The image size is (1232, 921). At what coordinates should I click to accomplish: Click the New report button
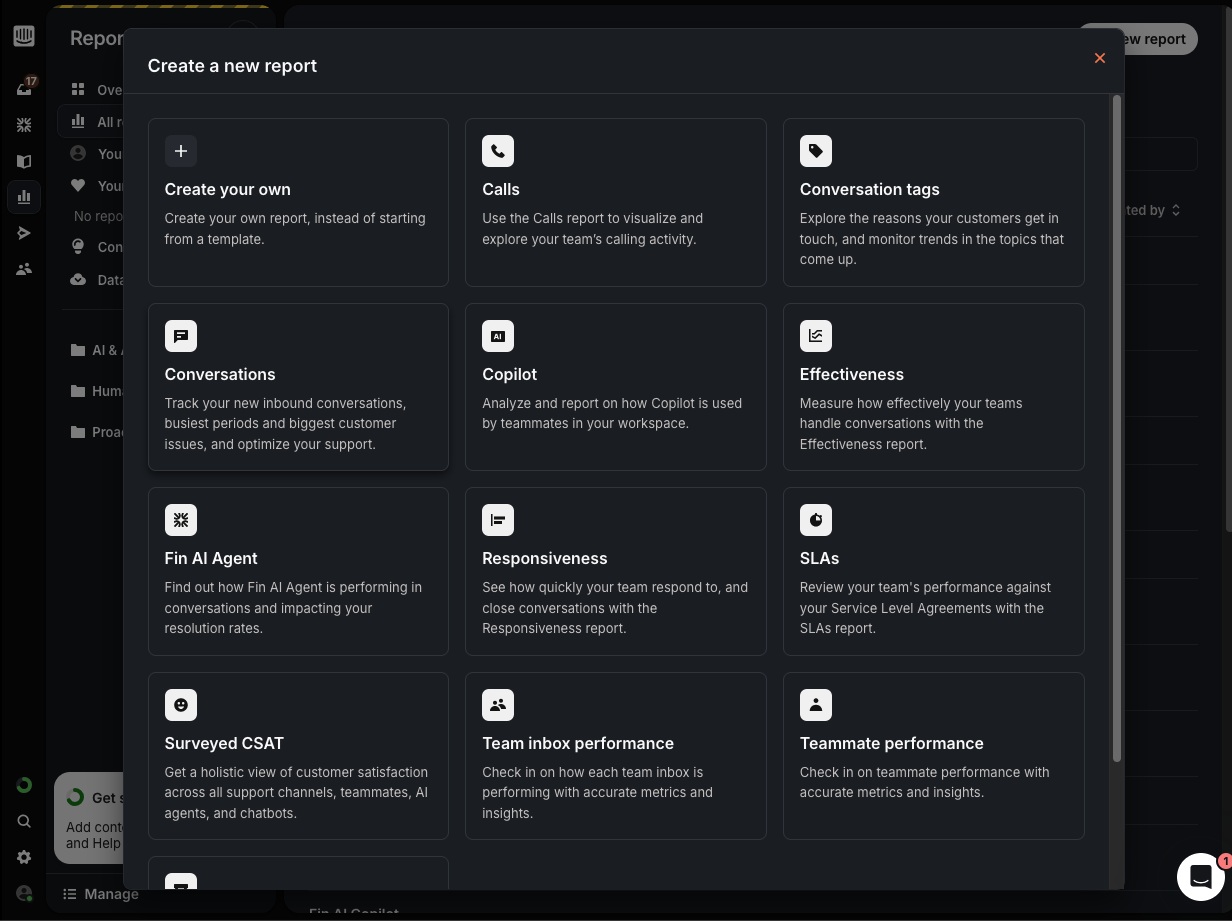(1137, 39)
